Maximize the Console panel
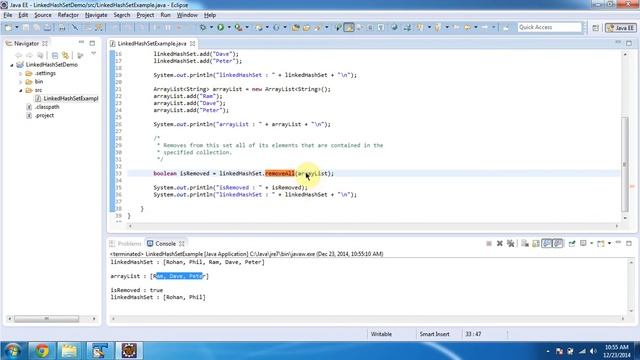 629,243
